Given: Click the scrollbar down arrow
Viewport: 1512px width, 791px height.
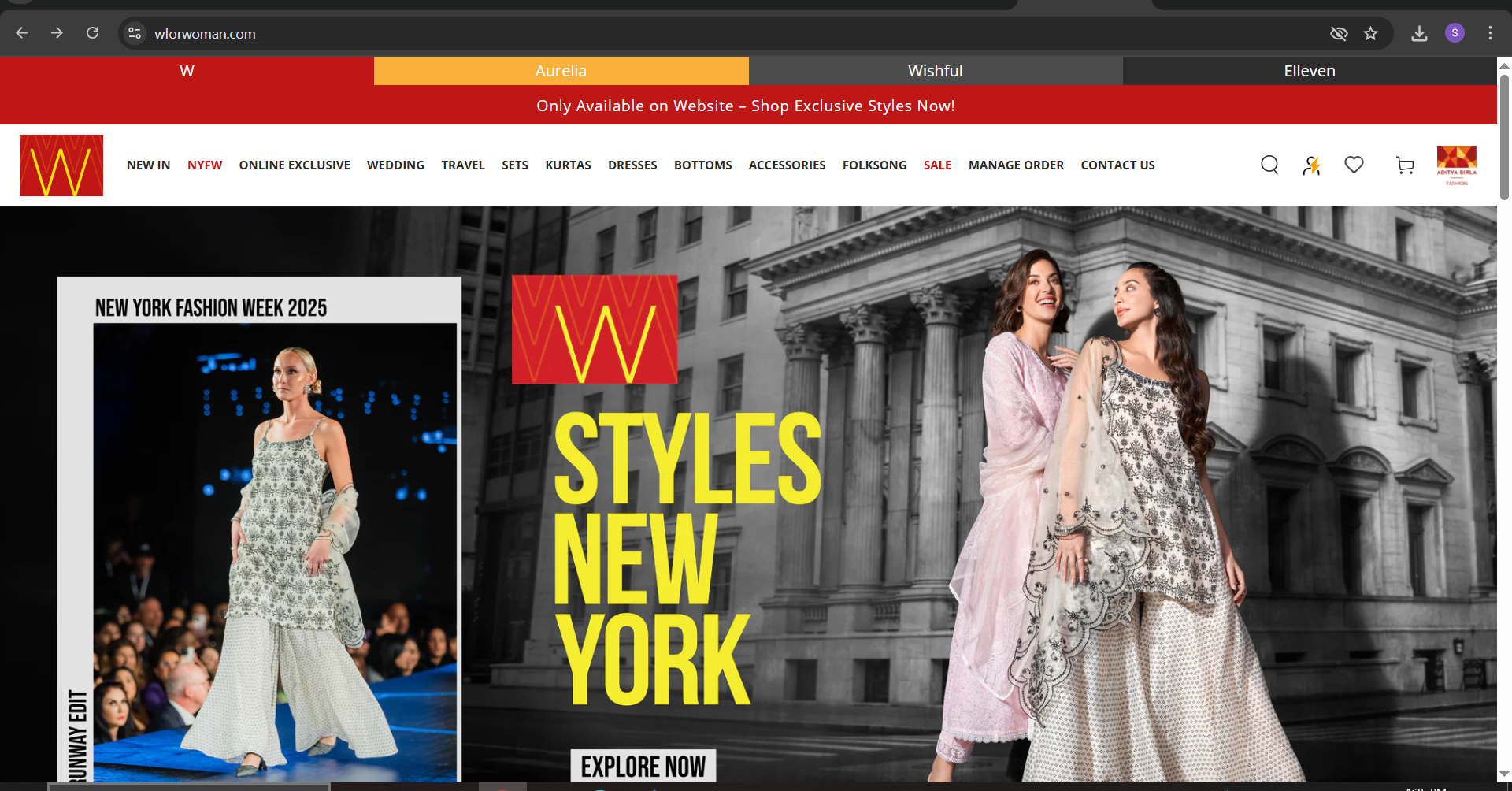Looking at the screenshot, I should (x=1504, y=774).
